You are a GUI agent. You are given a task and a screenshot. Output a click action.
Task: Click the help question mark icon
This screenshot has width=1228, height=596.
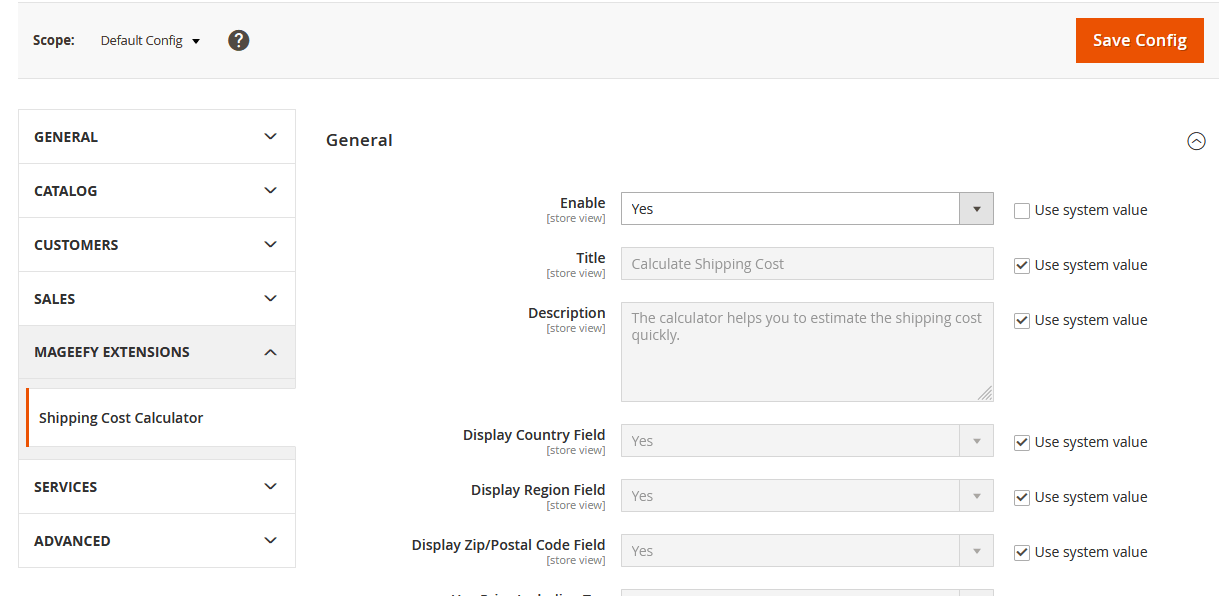[x=238, y=41]
